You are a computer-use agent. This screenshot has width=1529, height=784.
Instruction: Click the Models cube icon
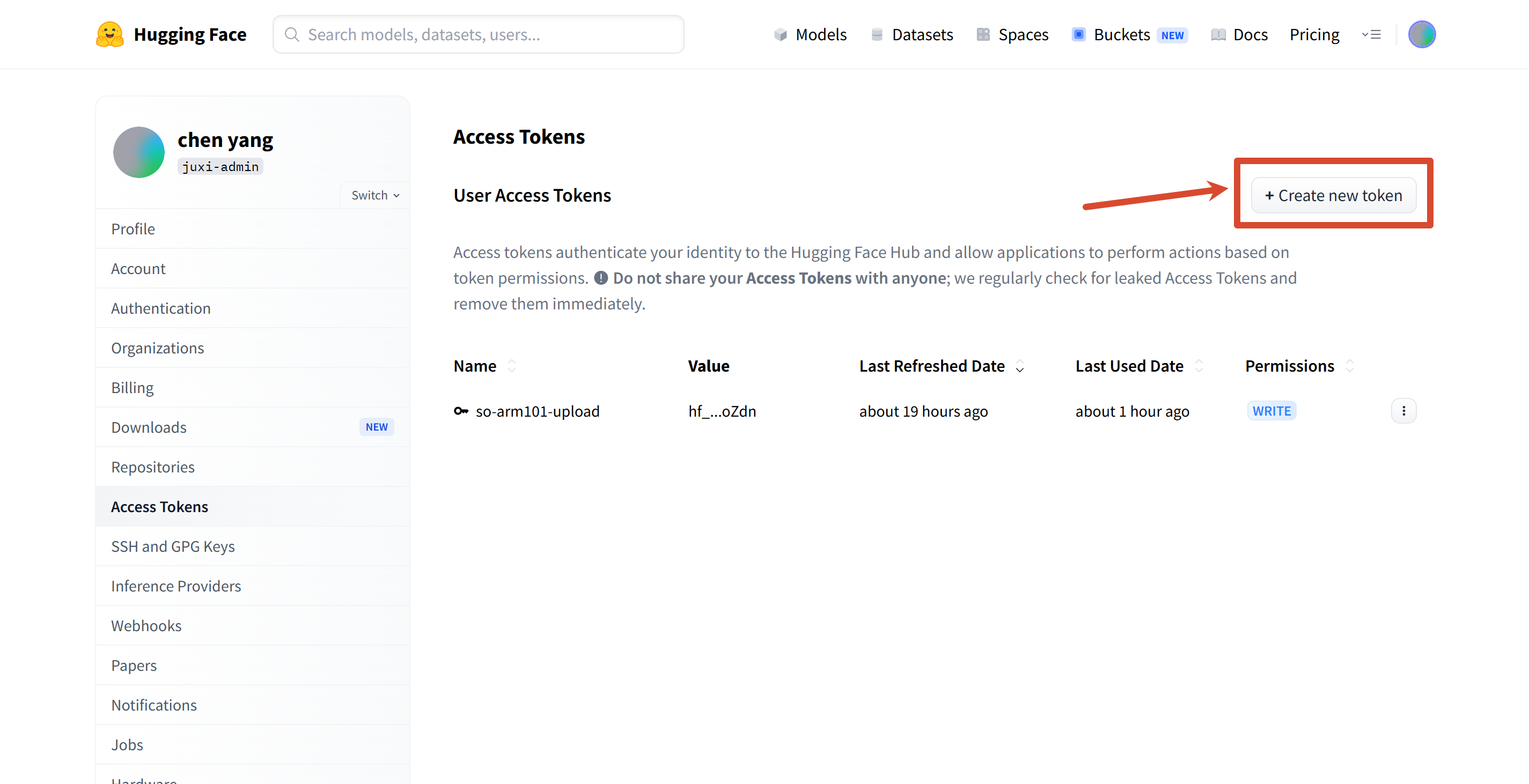click(x=781, y=34)
